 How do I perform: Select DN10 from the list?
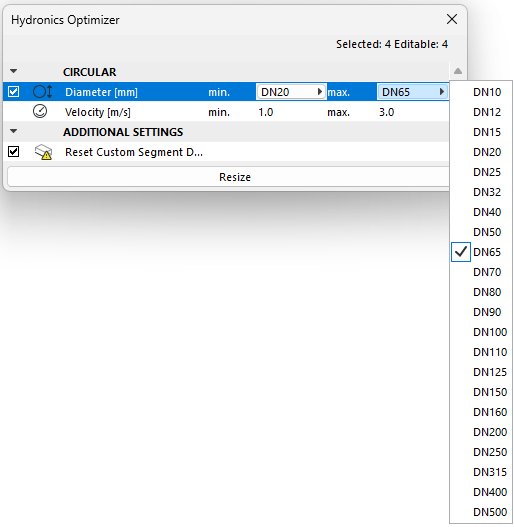(x=481, y=92)
